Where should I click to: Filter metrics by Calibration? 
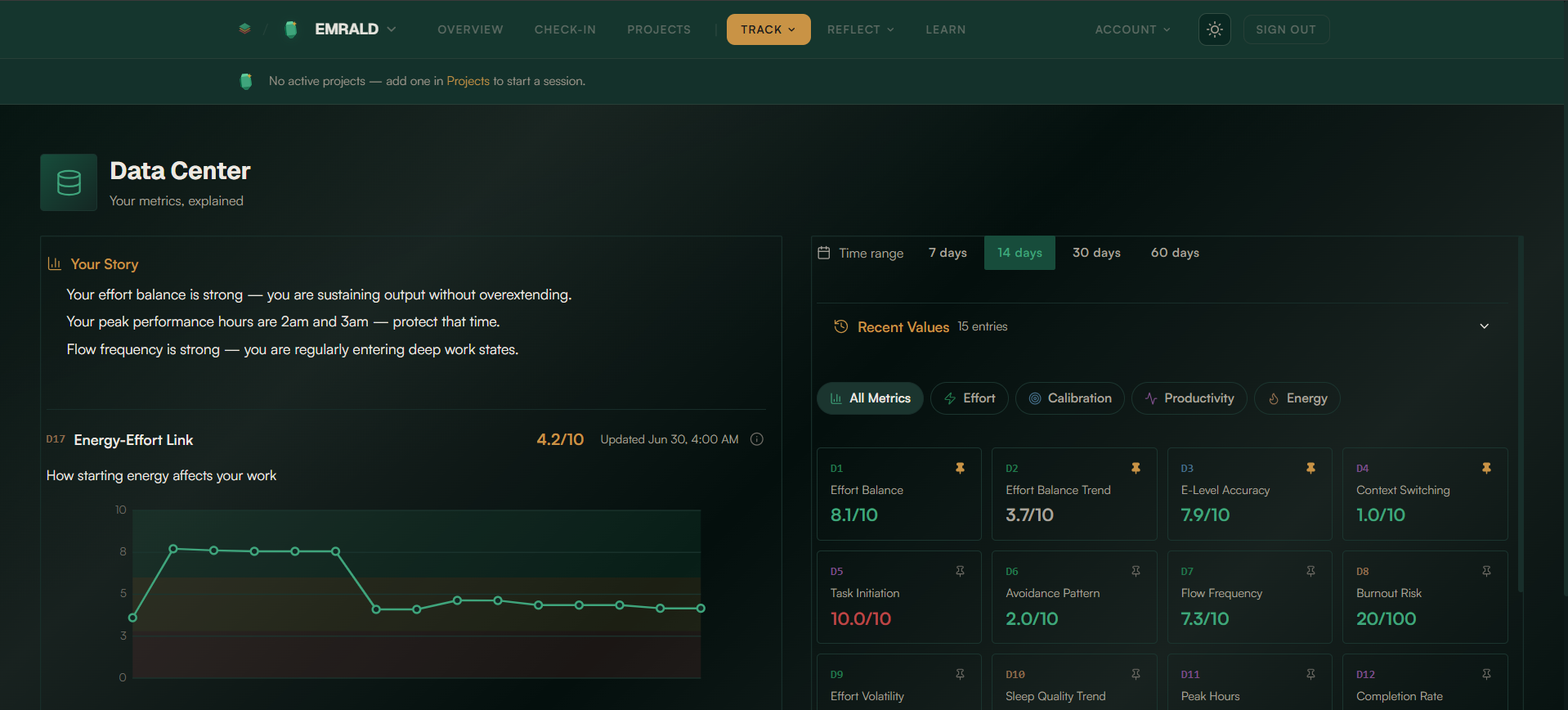point(1069,398)
